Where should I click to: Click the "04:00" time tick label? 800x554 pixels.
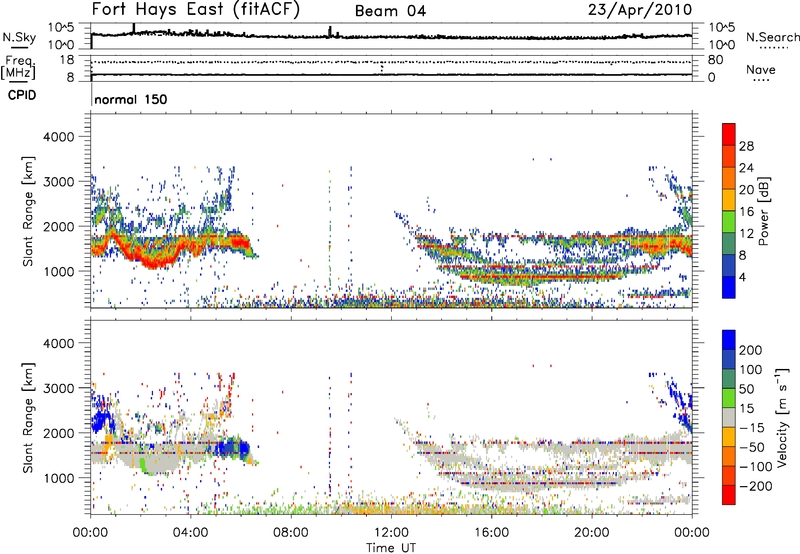[190, 533]
